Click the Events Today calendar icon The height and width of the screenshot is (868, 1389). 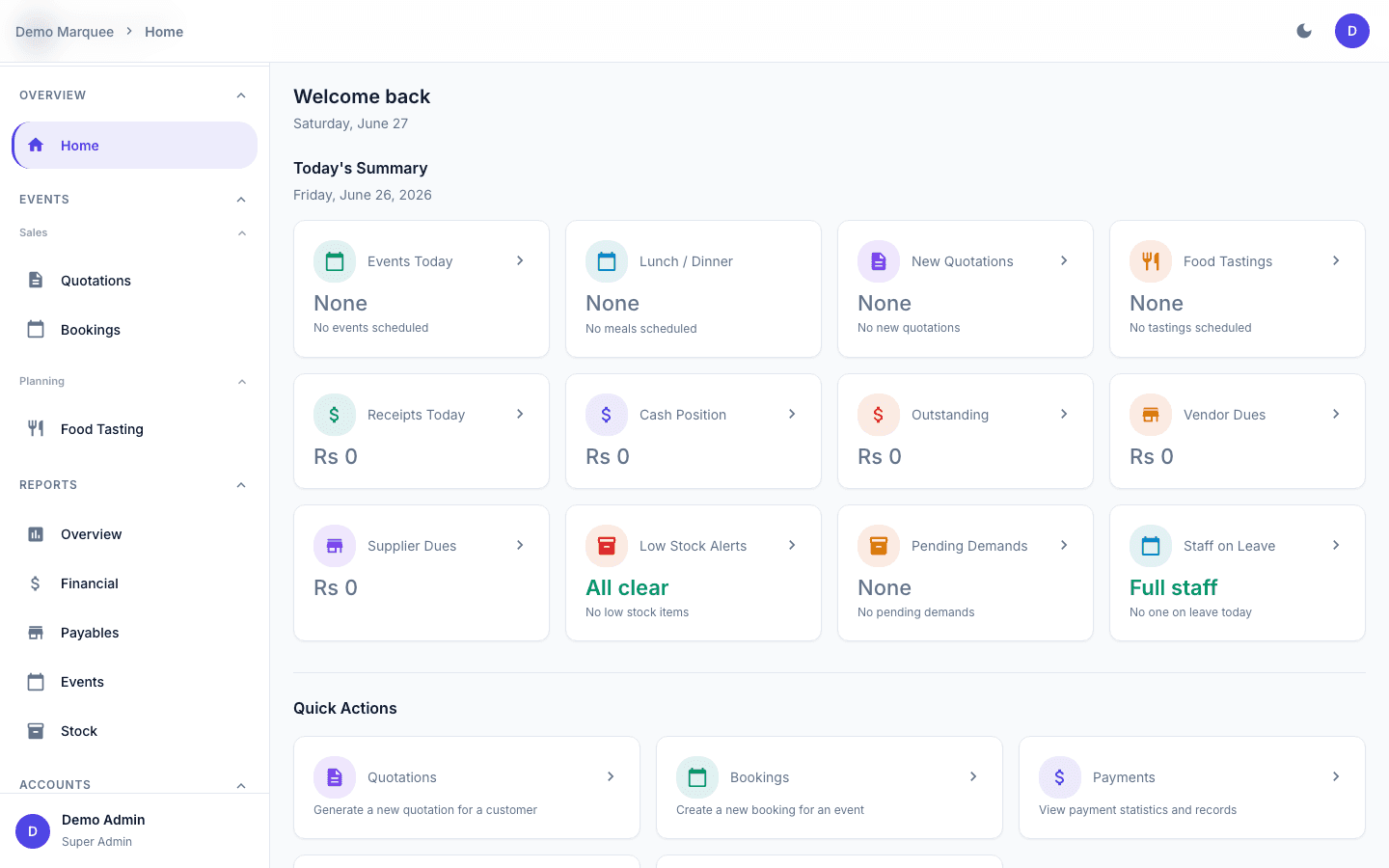pyautogui.click(x=335, y=261)
